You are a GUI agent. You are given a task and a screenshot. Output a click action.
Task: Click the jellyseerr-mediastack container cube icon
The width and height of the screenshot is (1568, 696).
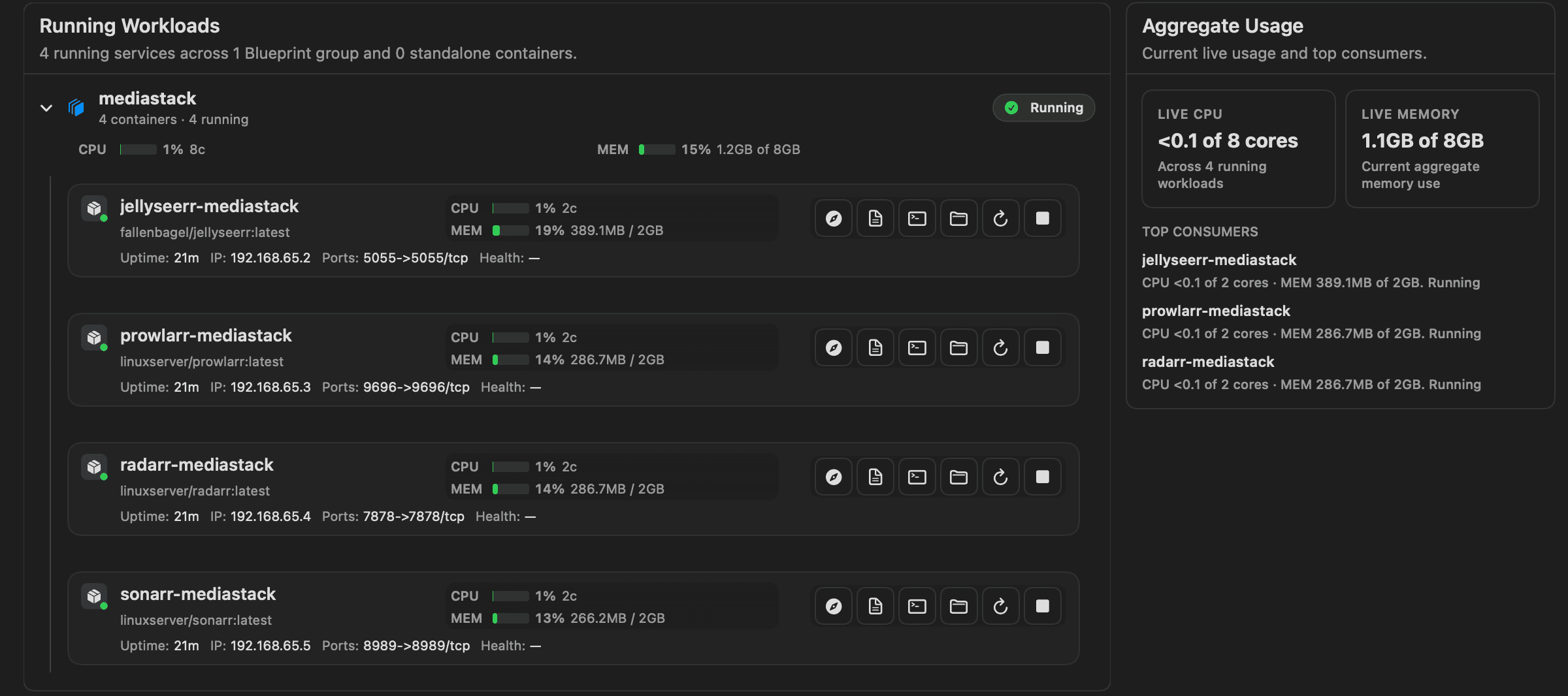[x=94, y=208]
